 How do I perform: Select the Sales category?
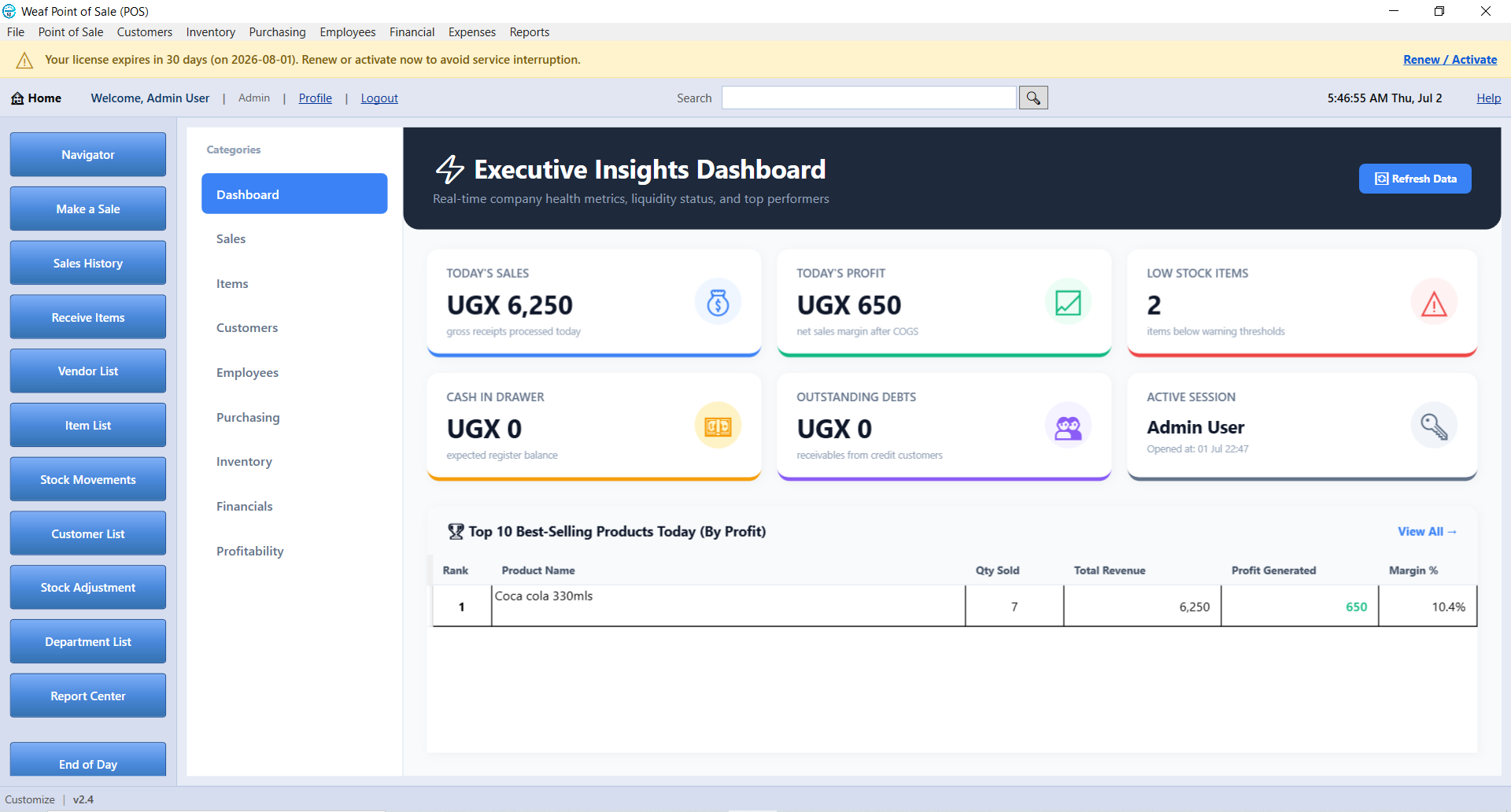coord(294,238)
